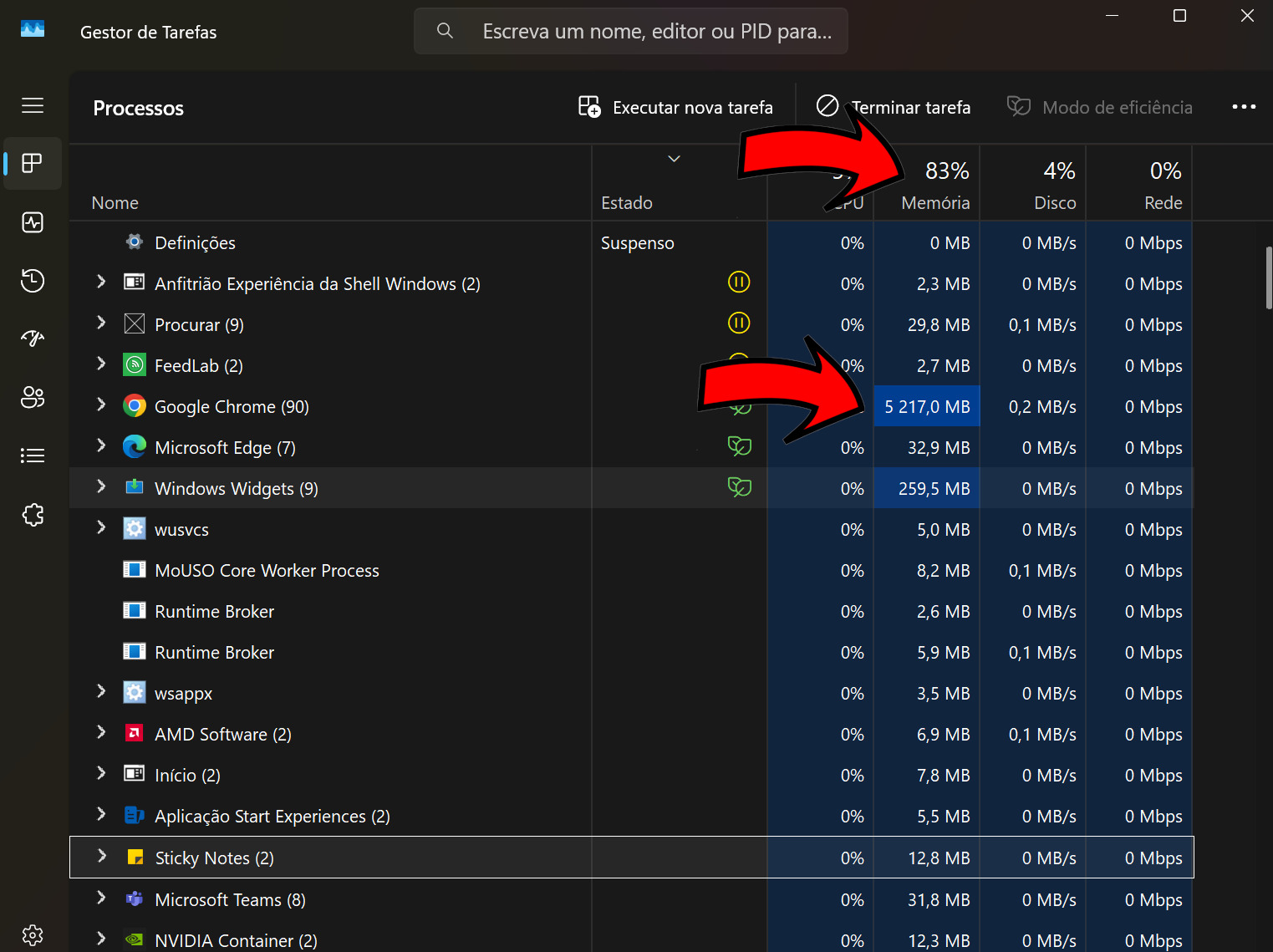Screen dimensions: 1273x952
Task: Sort by the Memória column header
Action: [927, 183]
